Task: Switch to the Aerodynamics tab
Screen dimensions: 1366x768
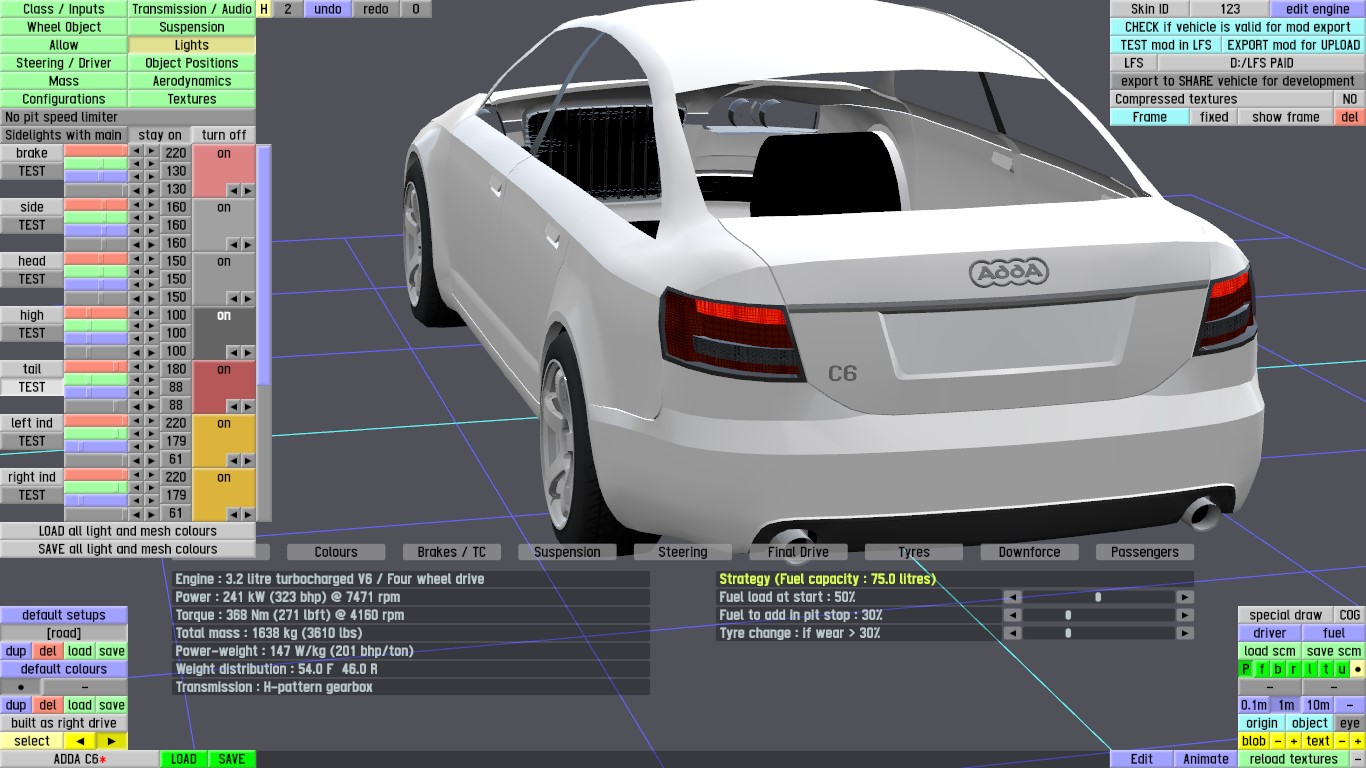Action: coord(192,81)
